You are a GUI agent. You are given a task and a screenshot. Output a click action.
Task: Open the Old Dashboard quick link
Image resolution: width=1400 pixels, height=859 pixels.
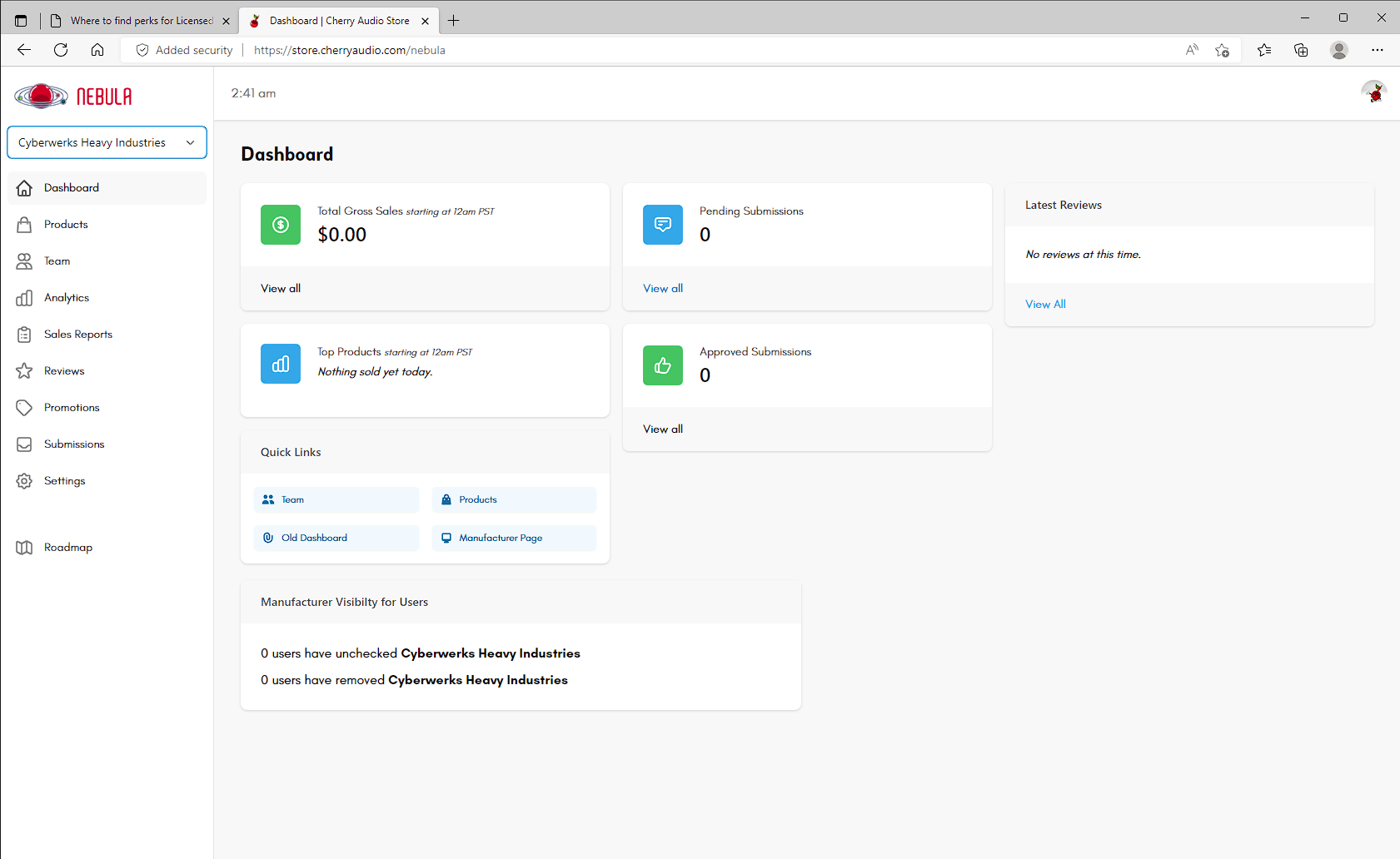336,539
